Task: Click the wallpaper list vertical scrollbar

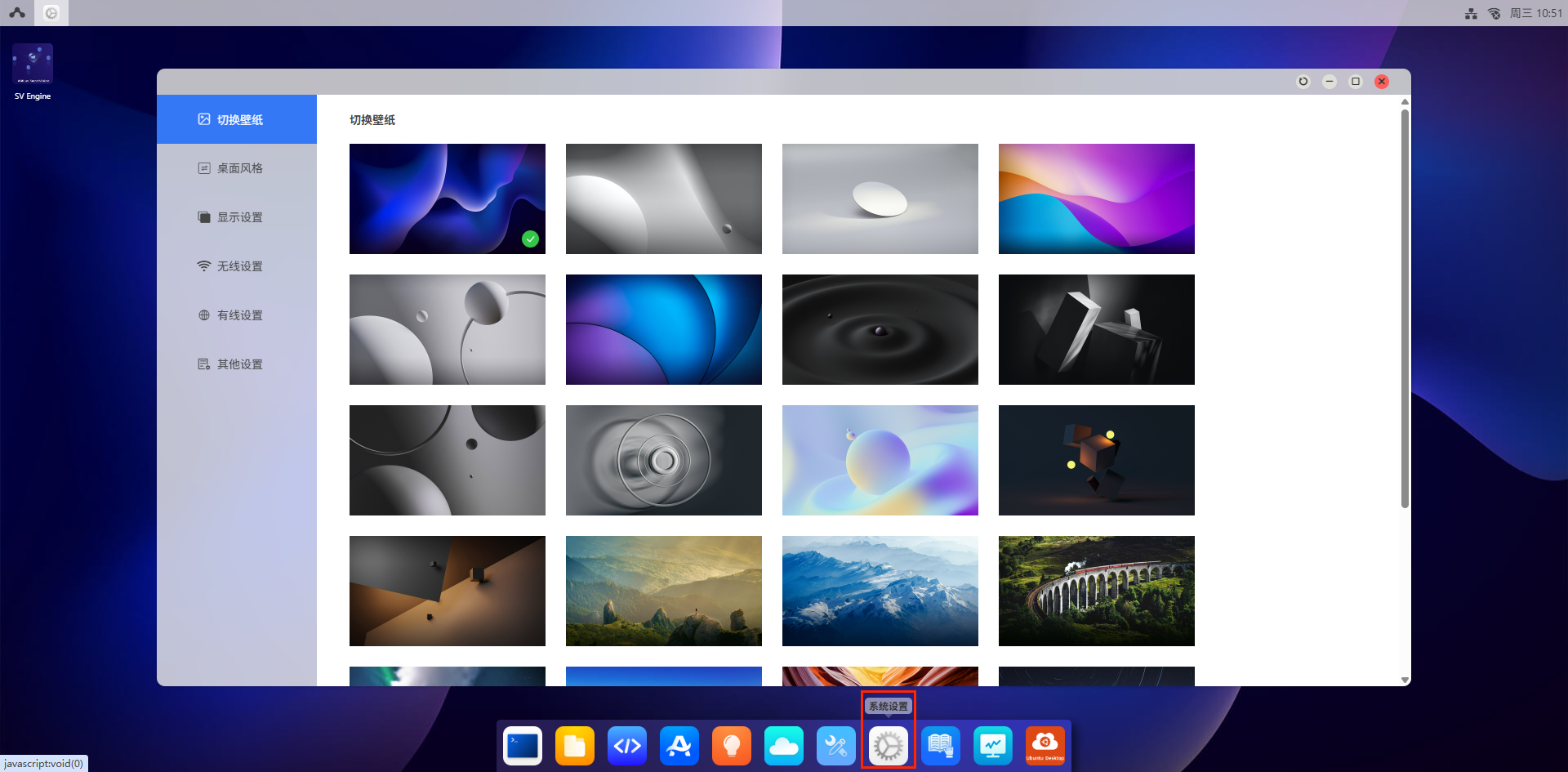Action: tap(1405, 309)
